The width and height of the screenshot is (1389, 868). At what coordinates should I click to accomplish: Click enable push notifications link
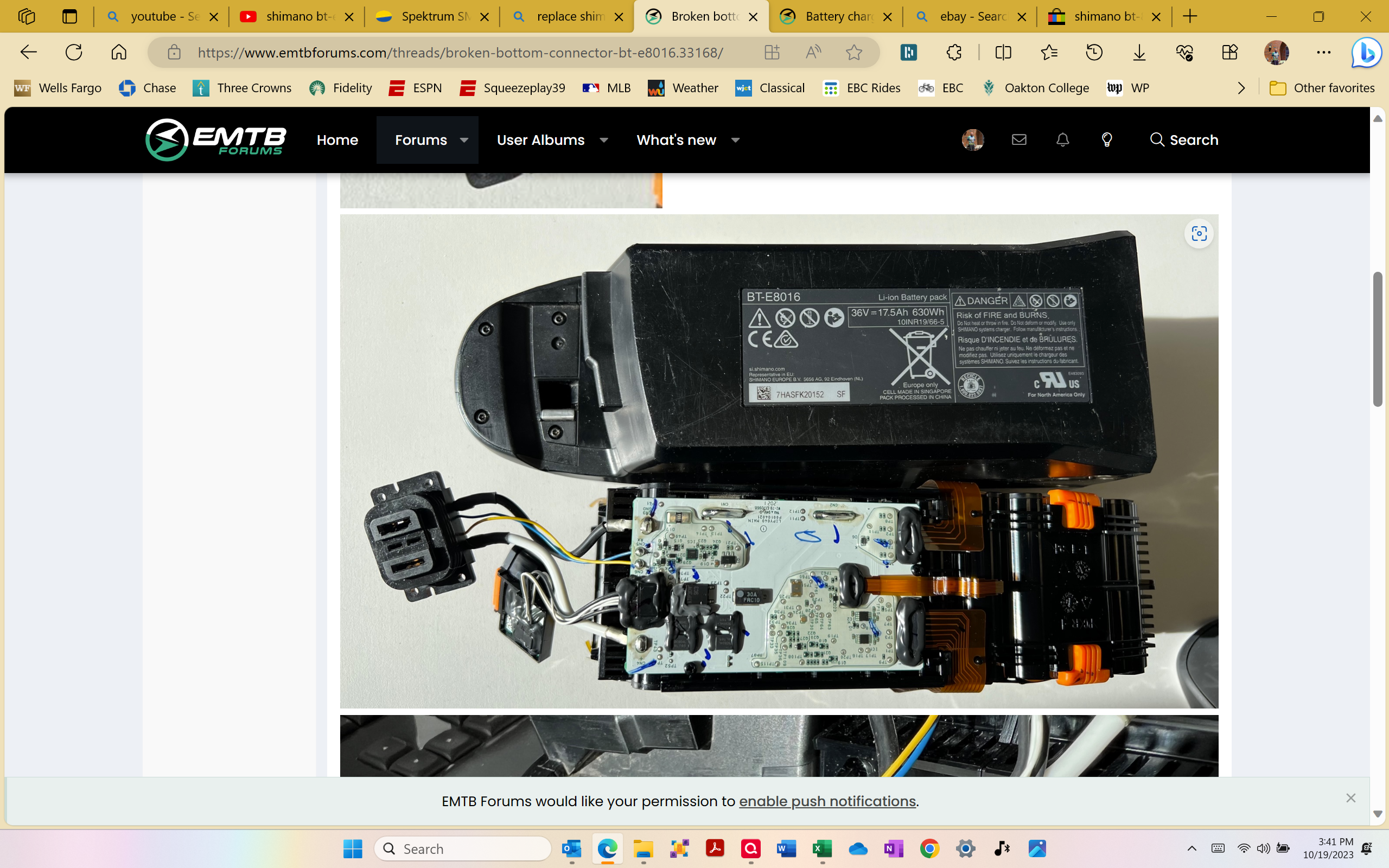pos(827,801)
